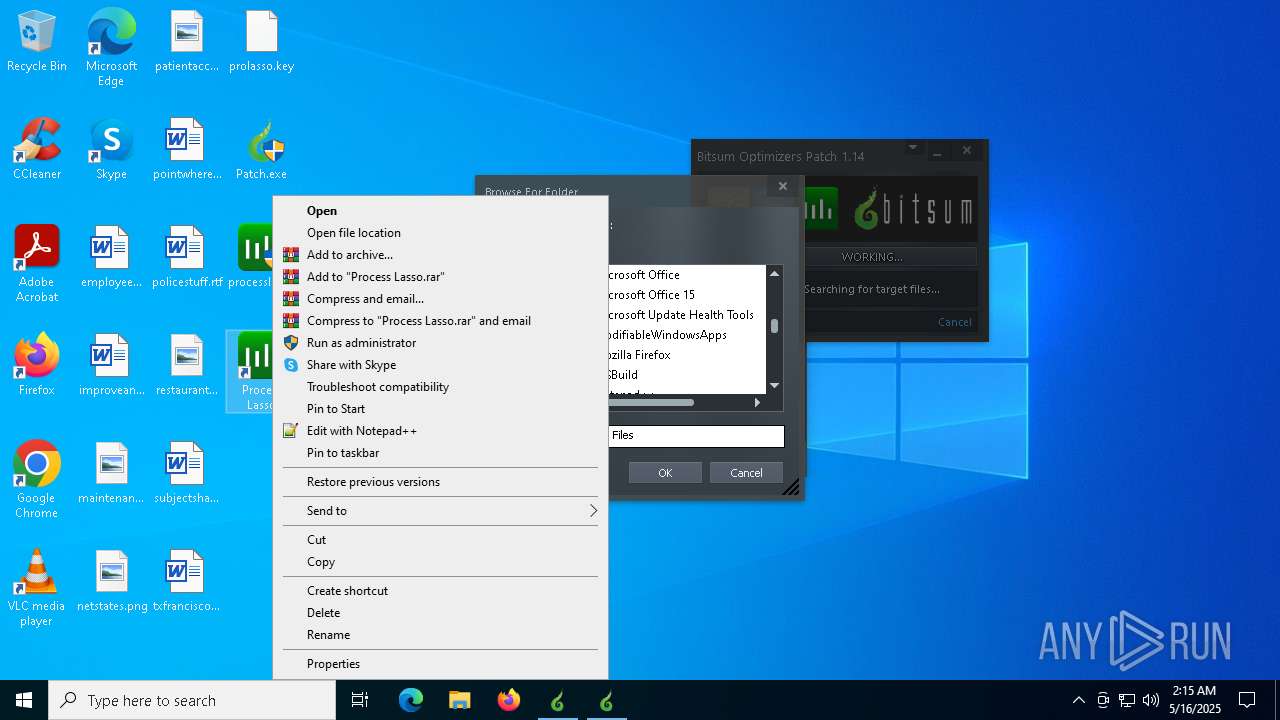
Task: Select Mozilla Firefox folder in tree
Action: tap(640, 355)
